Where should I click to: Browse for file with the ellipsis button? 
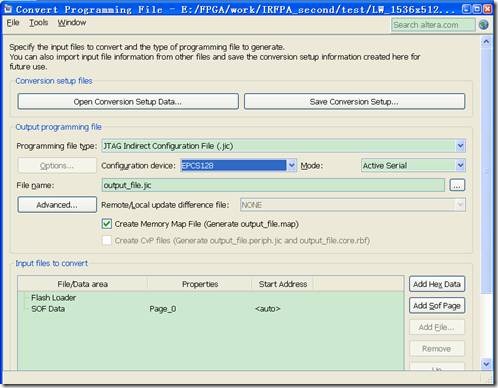(x=457, y=185)
